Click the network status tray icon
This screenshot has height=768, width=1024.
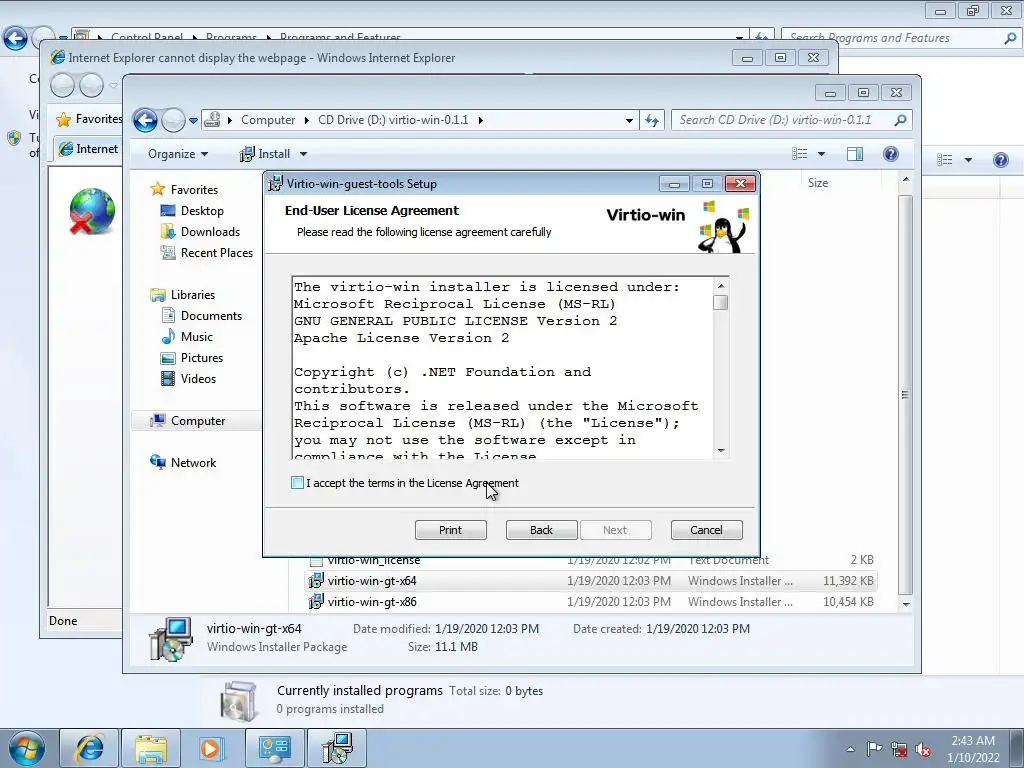[899, 749]
